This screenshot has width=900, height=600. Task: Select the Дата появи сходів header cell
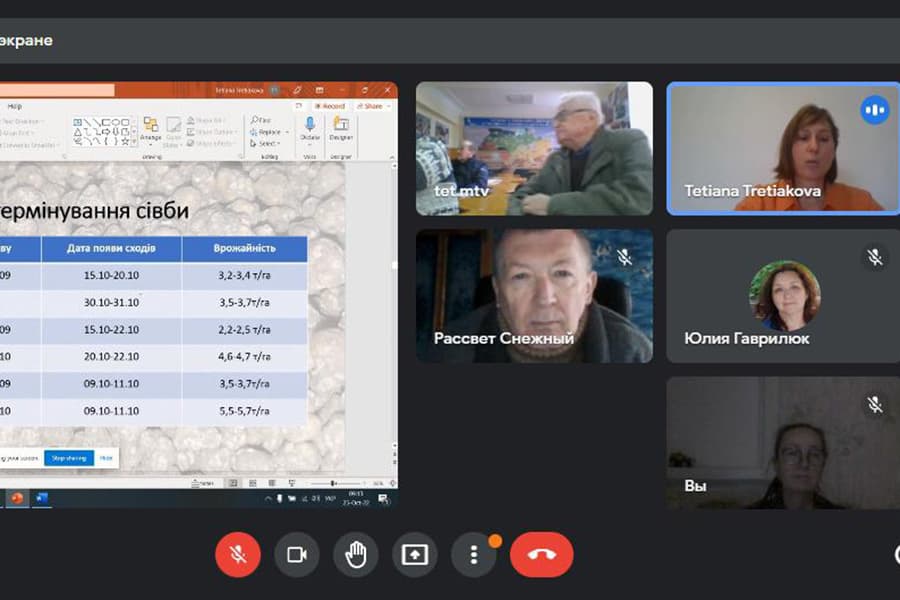111,248
